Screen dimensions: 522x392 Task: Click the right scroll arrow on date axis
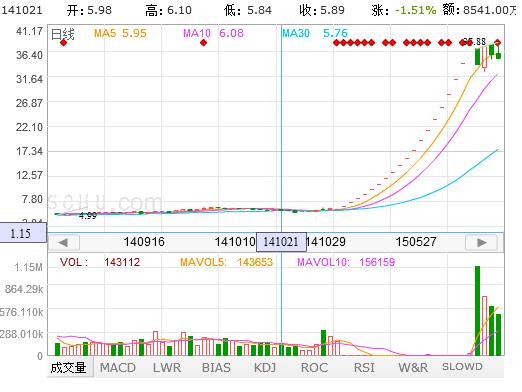click(481, 242)
